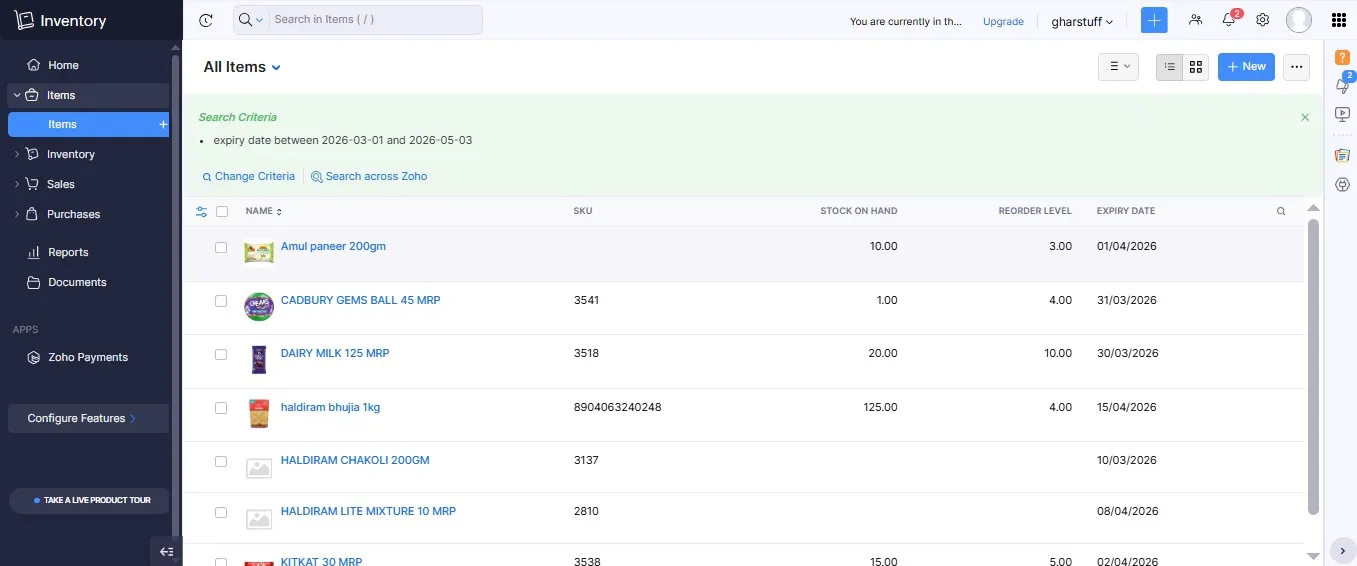The width and height of the screenshot is (1357, 566).
Task: Click Change Criteria link
Action: coord(248,176)
